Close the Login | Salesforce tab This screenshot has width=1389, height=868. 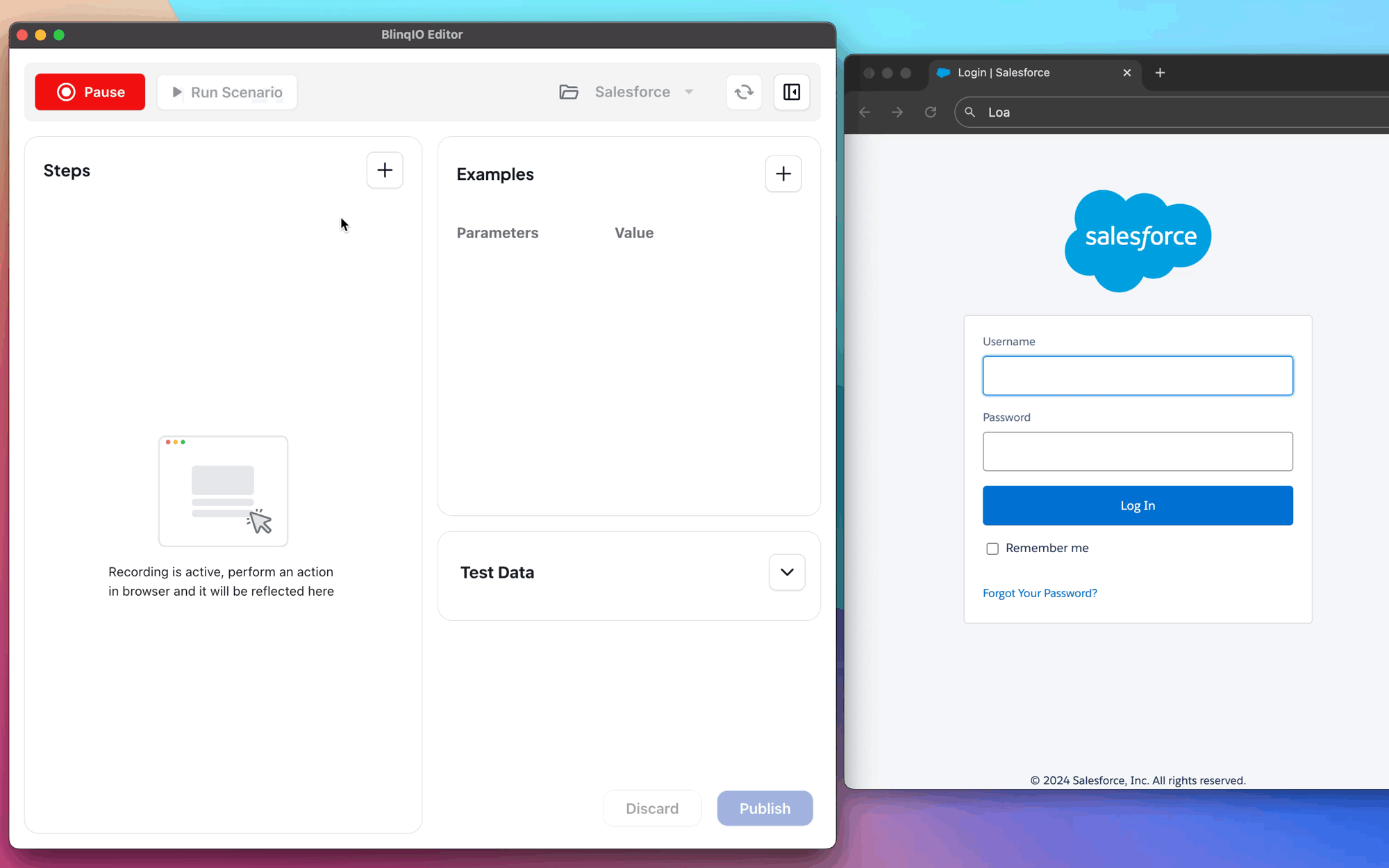[x=1126, y=72]
